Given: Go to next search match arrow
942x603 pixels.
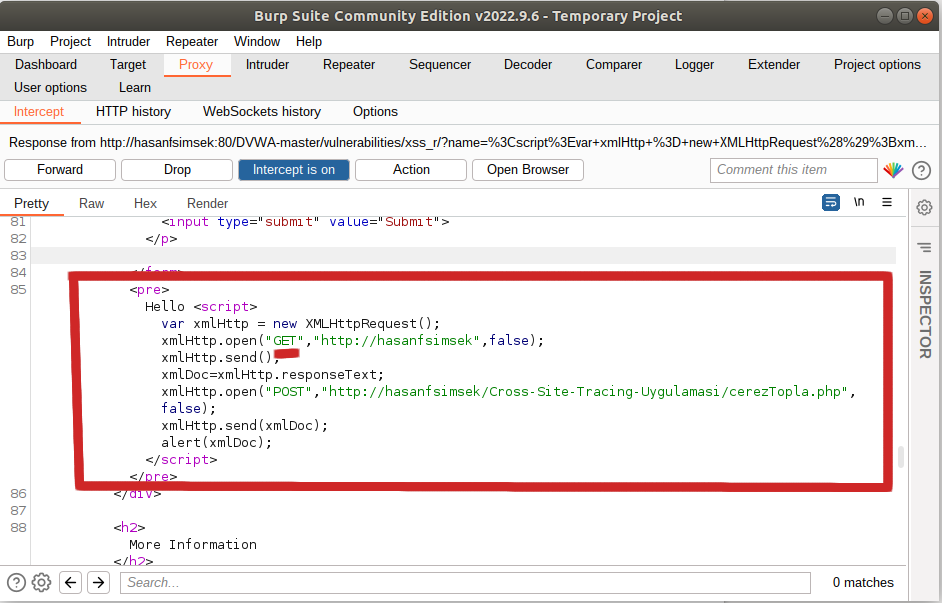Looking at the screenshot, I should click(x=99, y=582).
